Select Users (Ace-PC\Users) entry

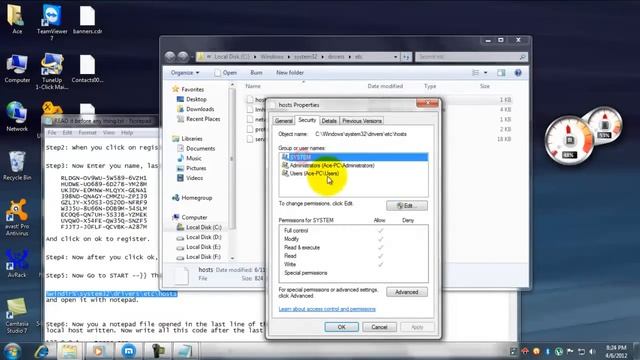point(310,173)
